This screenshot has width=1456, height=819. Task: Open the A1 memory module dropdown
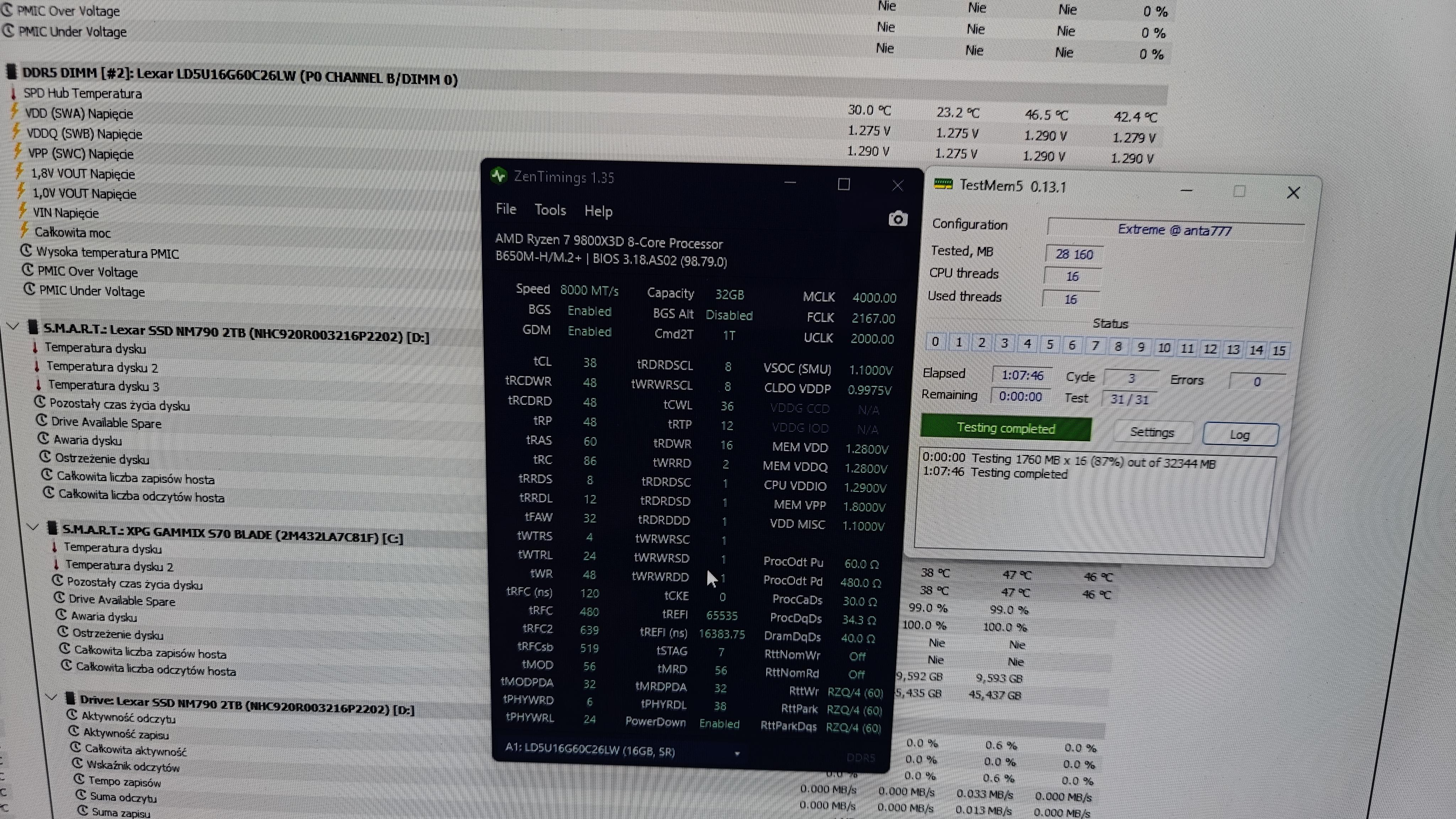(x=737, y=754)
